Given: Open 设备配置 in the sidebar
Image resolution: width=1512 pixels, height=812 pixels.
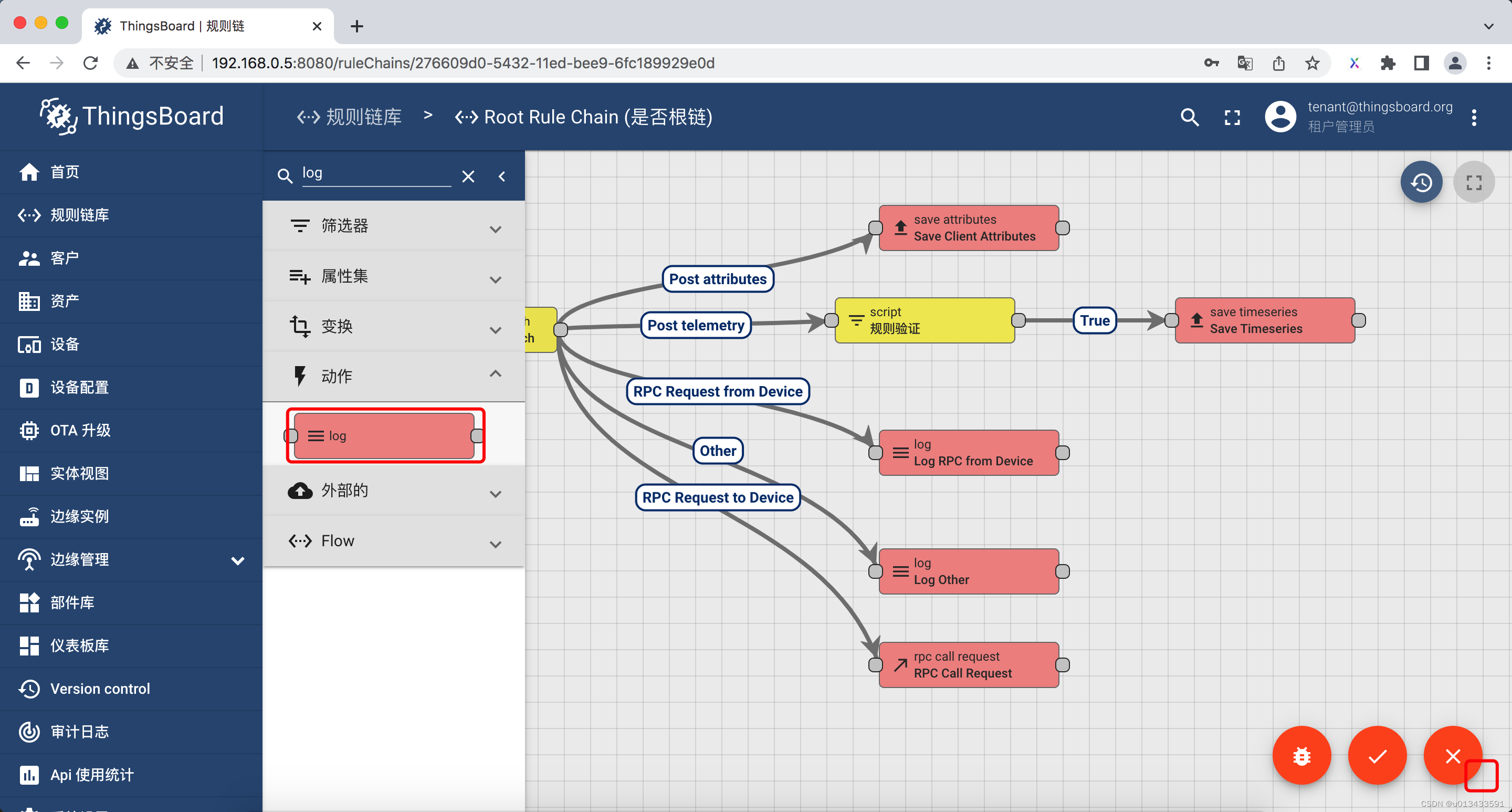Looking at the screenshot, I should (79, 388).
